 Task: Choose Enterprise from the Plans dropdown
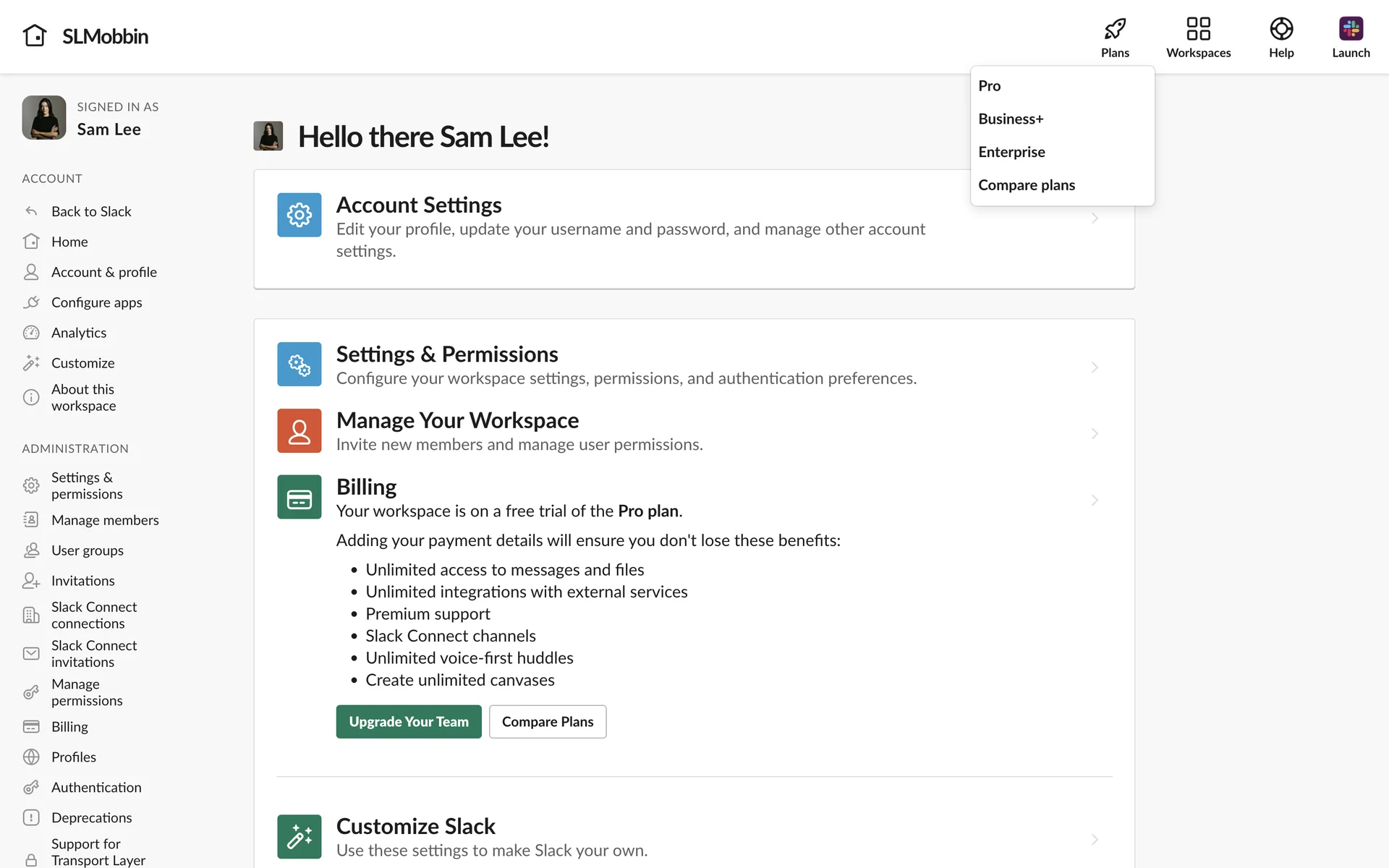click(1011, 152)
